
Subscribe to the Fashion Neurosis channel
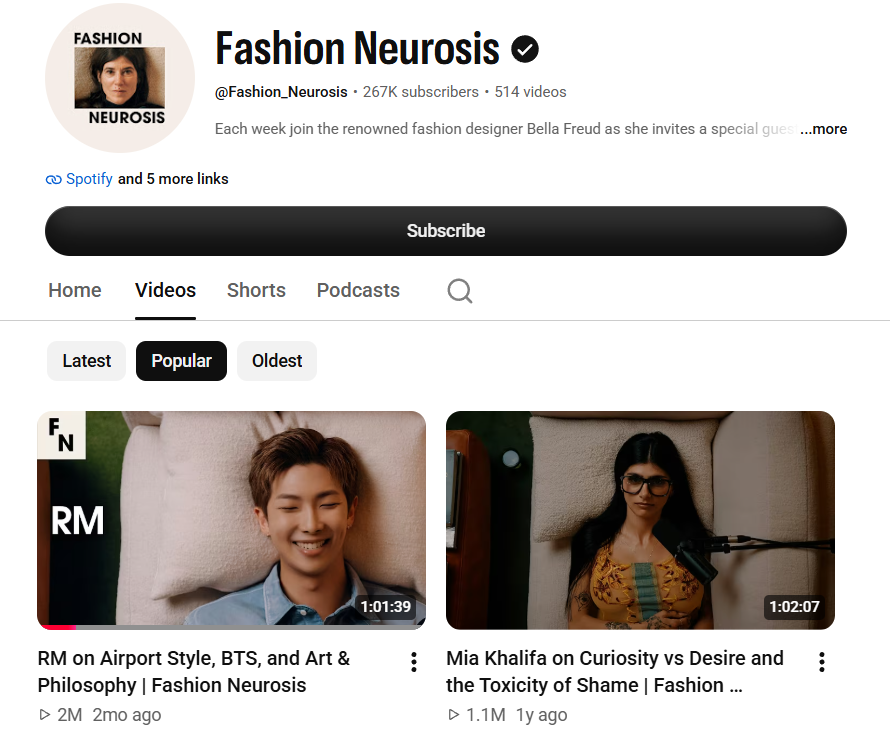[x=446, y=231]
